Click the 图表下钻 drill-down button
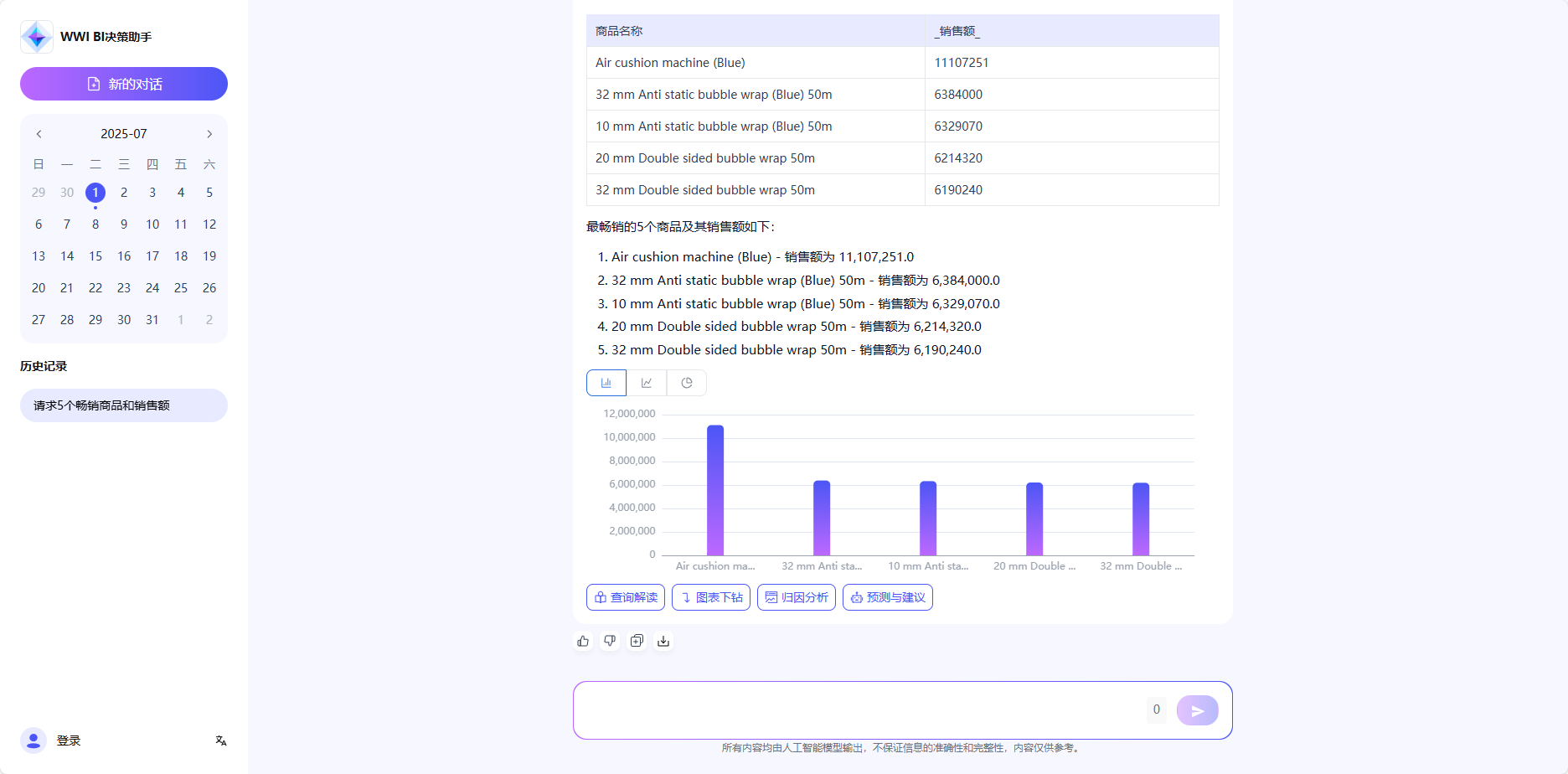Screen dimensions: 1568x774 pos(711,597)
